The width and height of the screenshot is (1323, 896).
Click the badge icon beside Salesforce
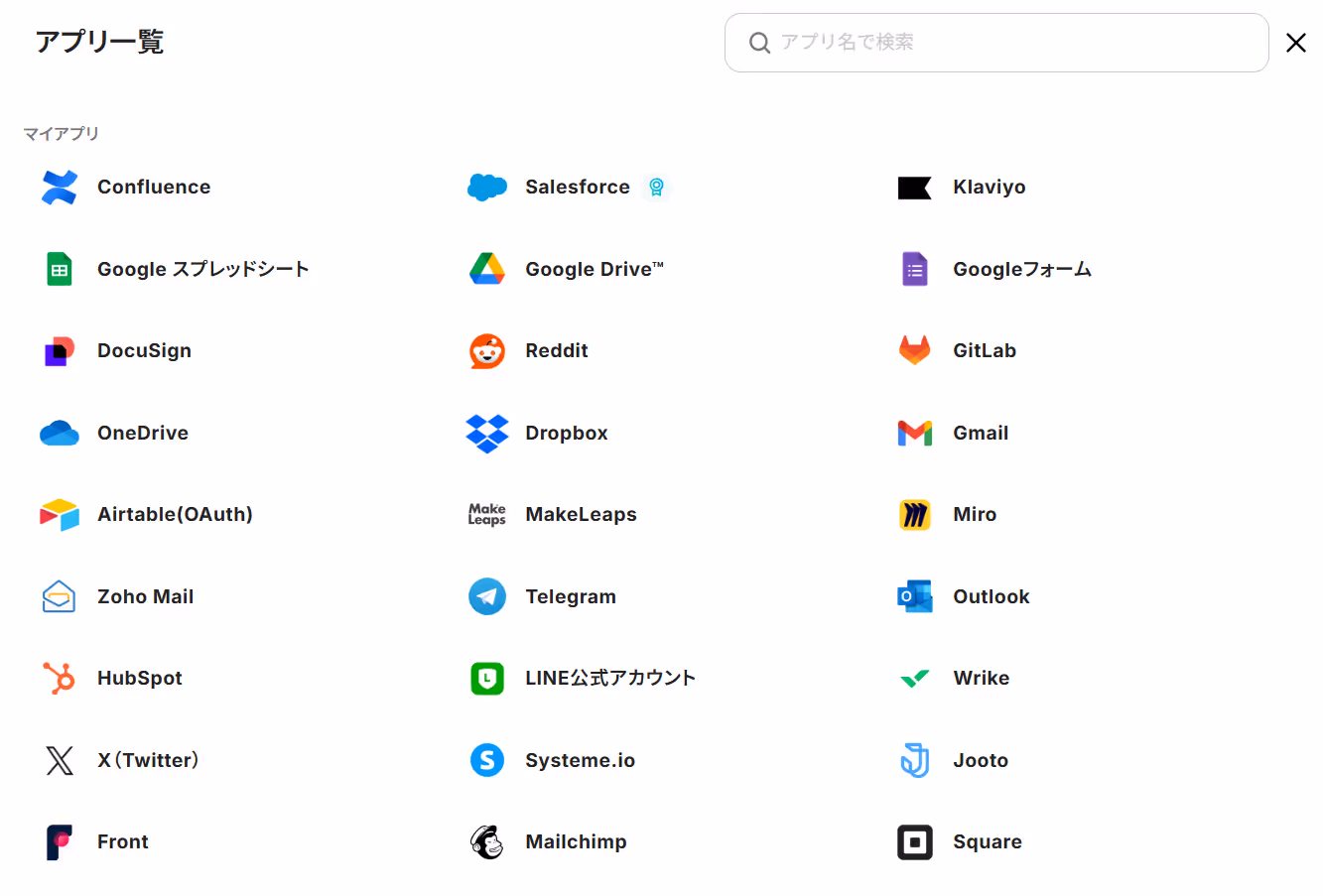tap(656, 187)
